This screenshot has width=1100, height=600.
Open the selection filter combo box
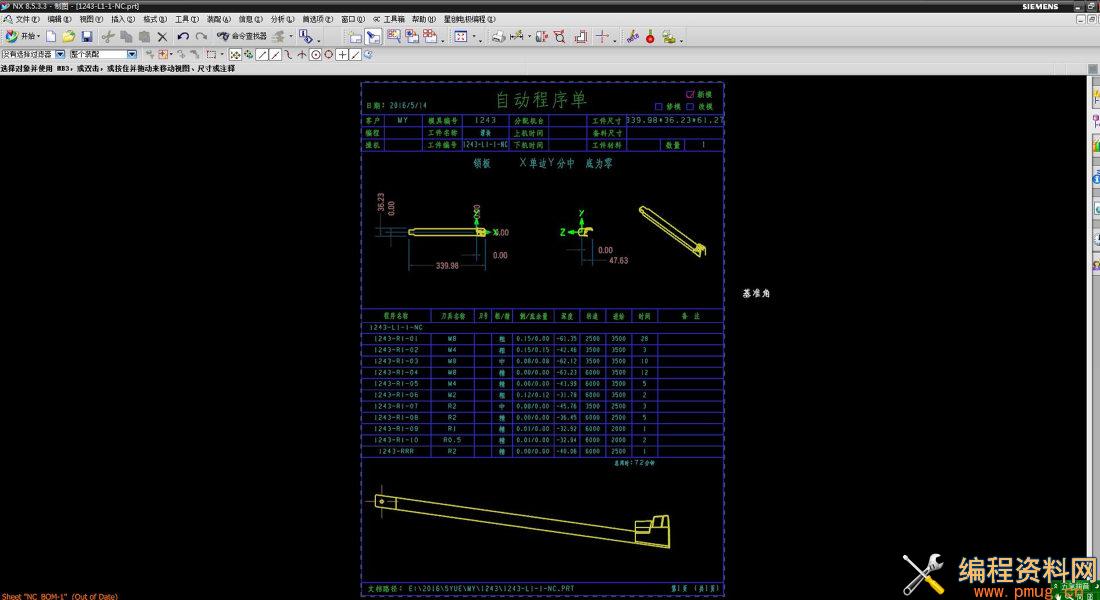point(33,54)
